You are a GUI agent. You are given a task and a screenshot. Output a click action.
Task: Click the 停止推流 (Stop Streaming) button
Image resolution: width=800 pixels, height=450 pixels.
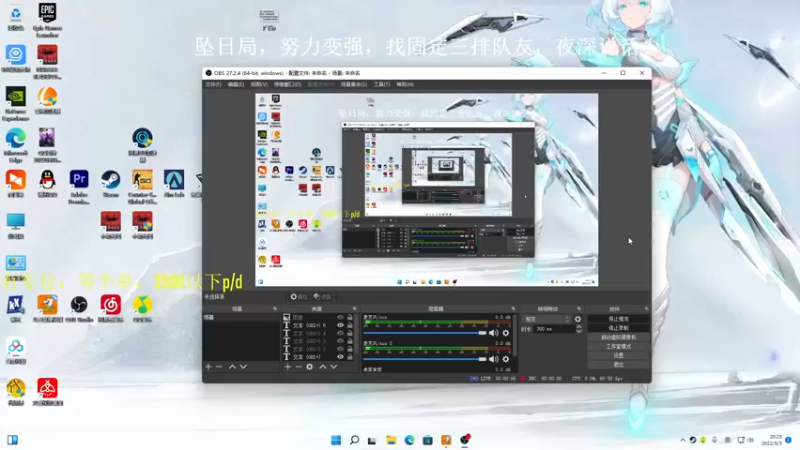[x=618, y=319]
